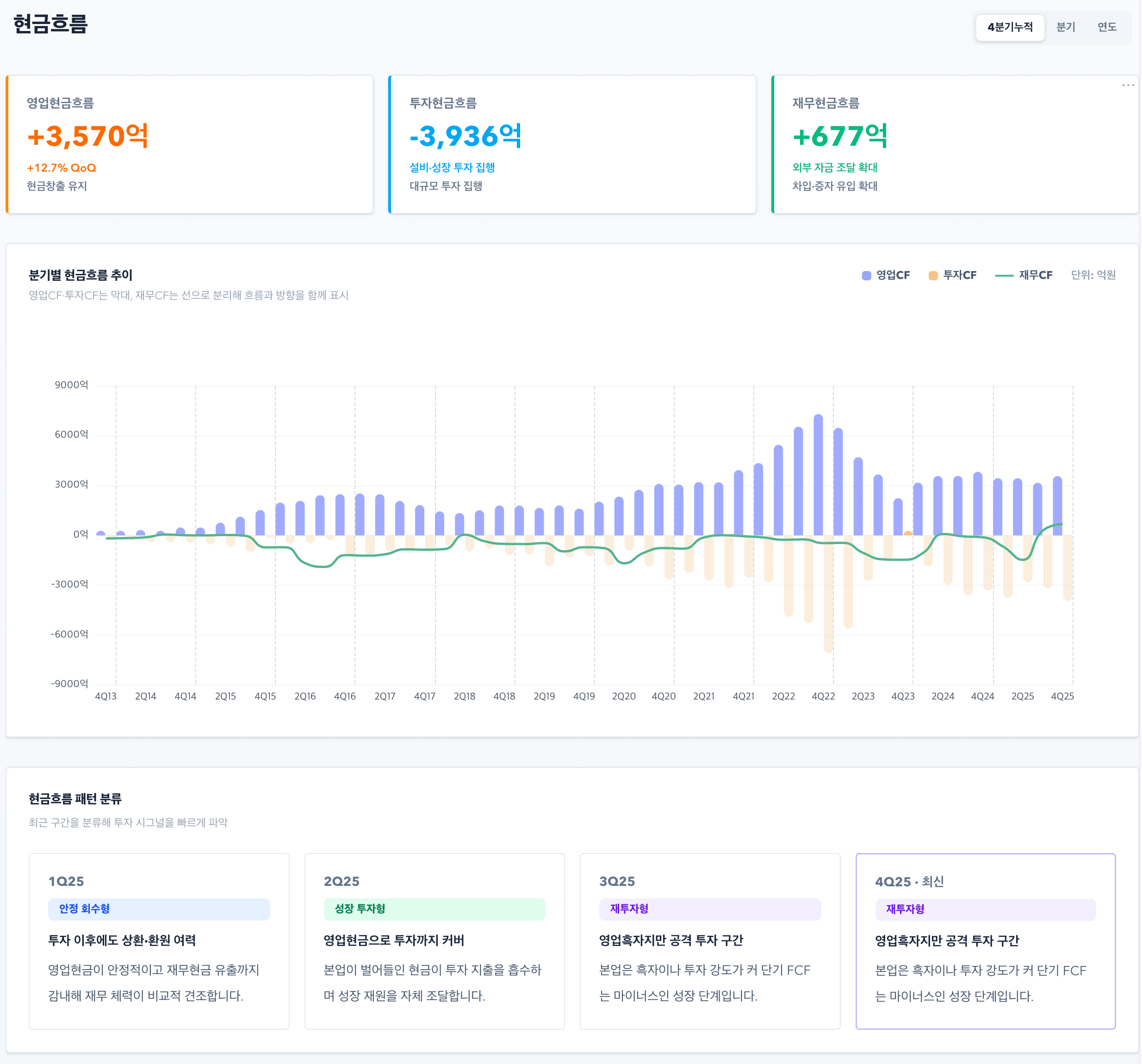Click the 영업현금흐름 summary card

(190, 144)
